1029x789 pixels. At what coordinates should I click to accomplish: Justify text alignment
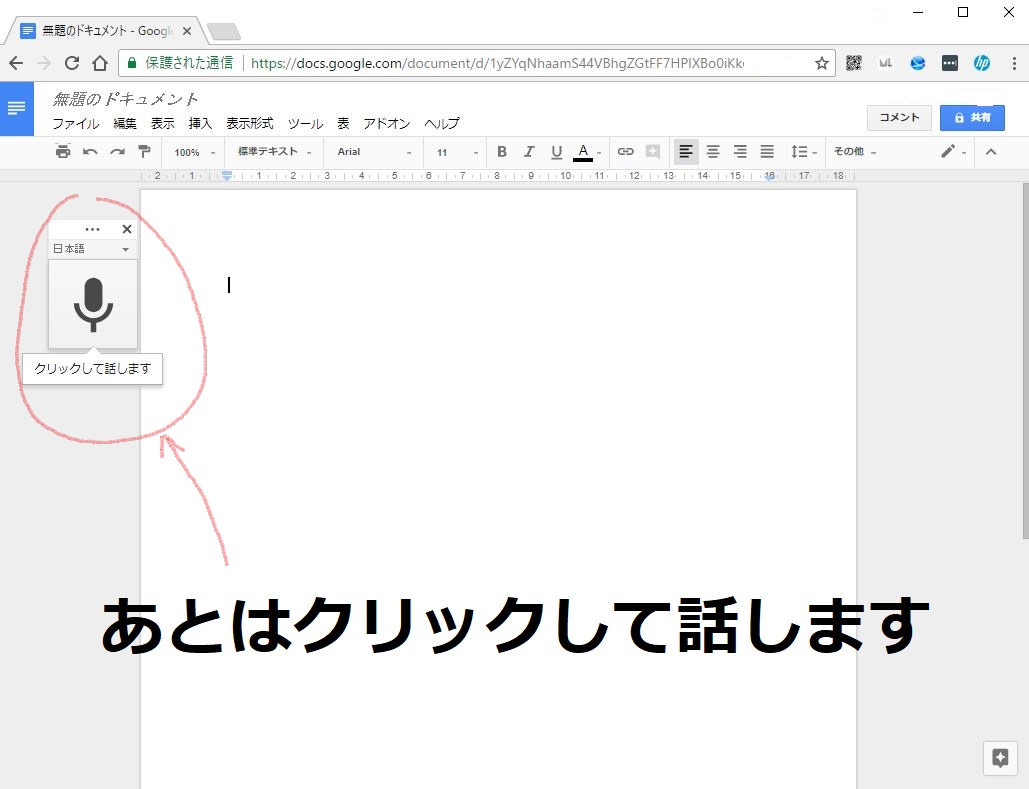(767, 152)
